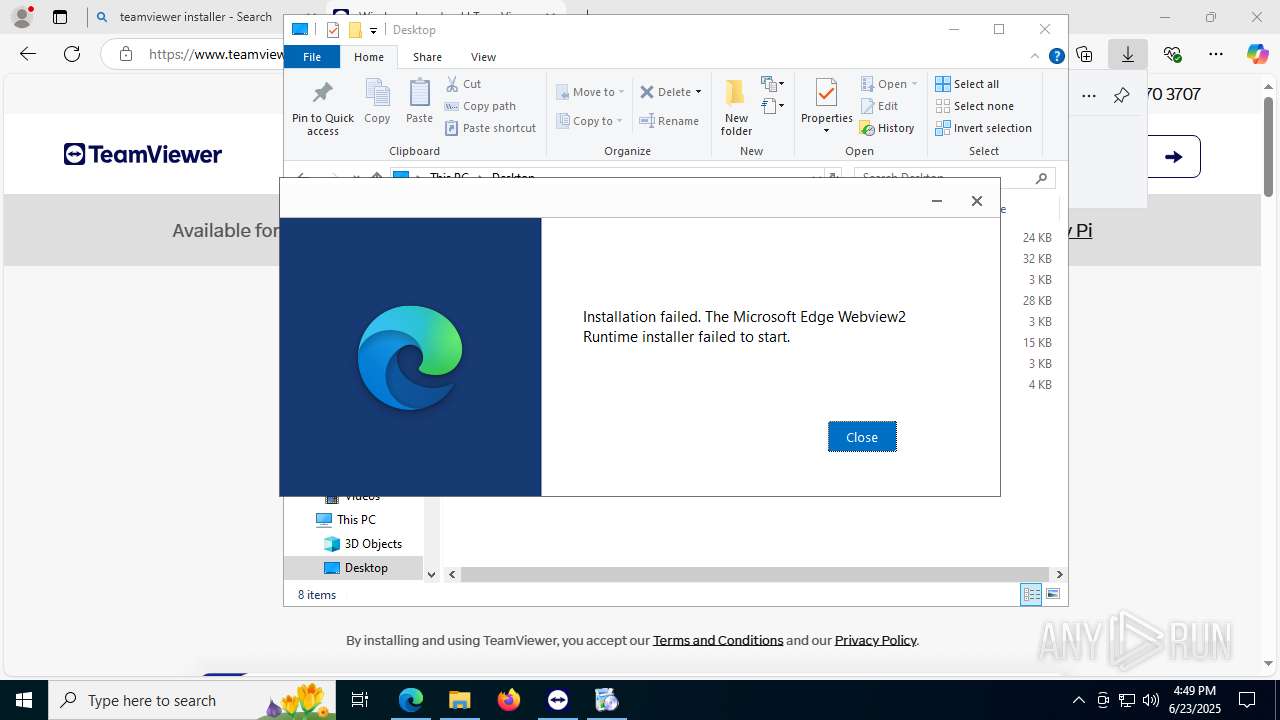
Task: Click Explorer horizontal scrollbar track
Action: point(756,575)
